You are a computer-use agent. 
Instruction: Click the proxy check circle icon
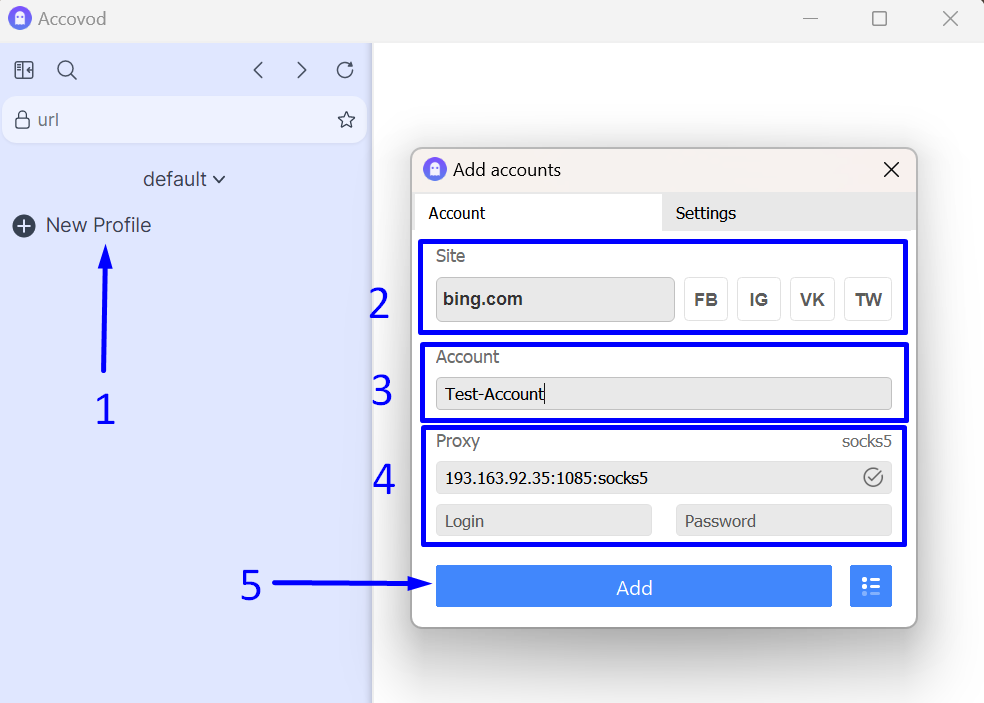tap(873, 478)
